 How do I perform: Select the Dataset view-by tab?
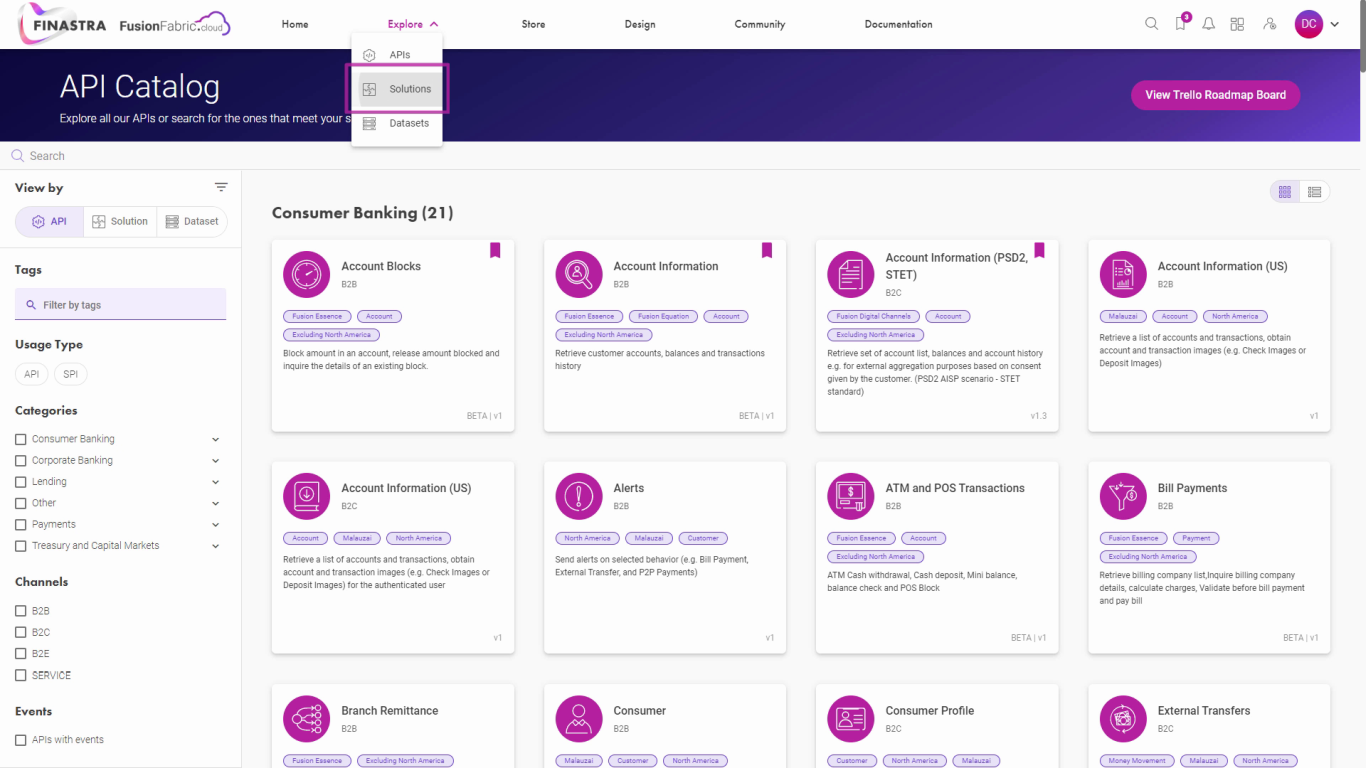click(192, 221)
